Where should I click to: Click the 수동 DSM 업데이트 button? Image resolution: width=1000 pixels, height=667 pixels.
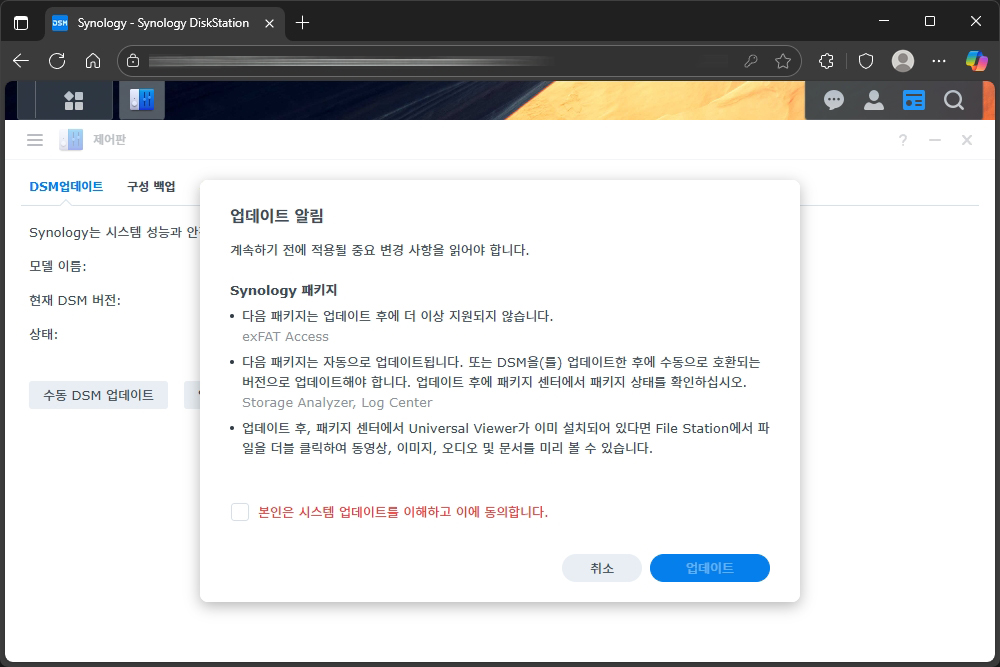point(98,395)
